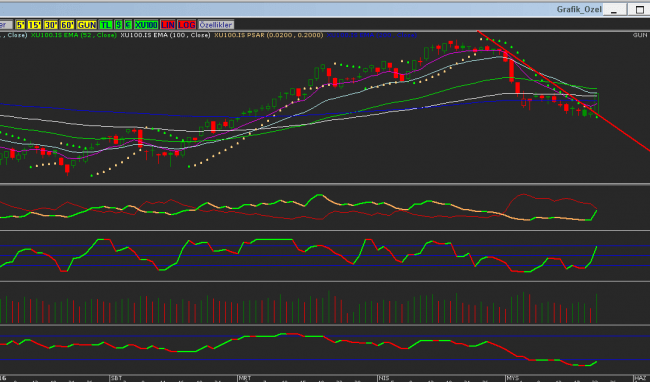Click the GUN label at chart right edge

point(640,35)
